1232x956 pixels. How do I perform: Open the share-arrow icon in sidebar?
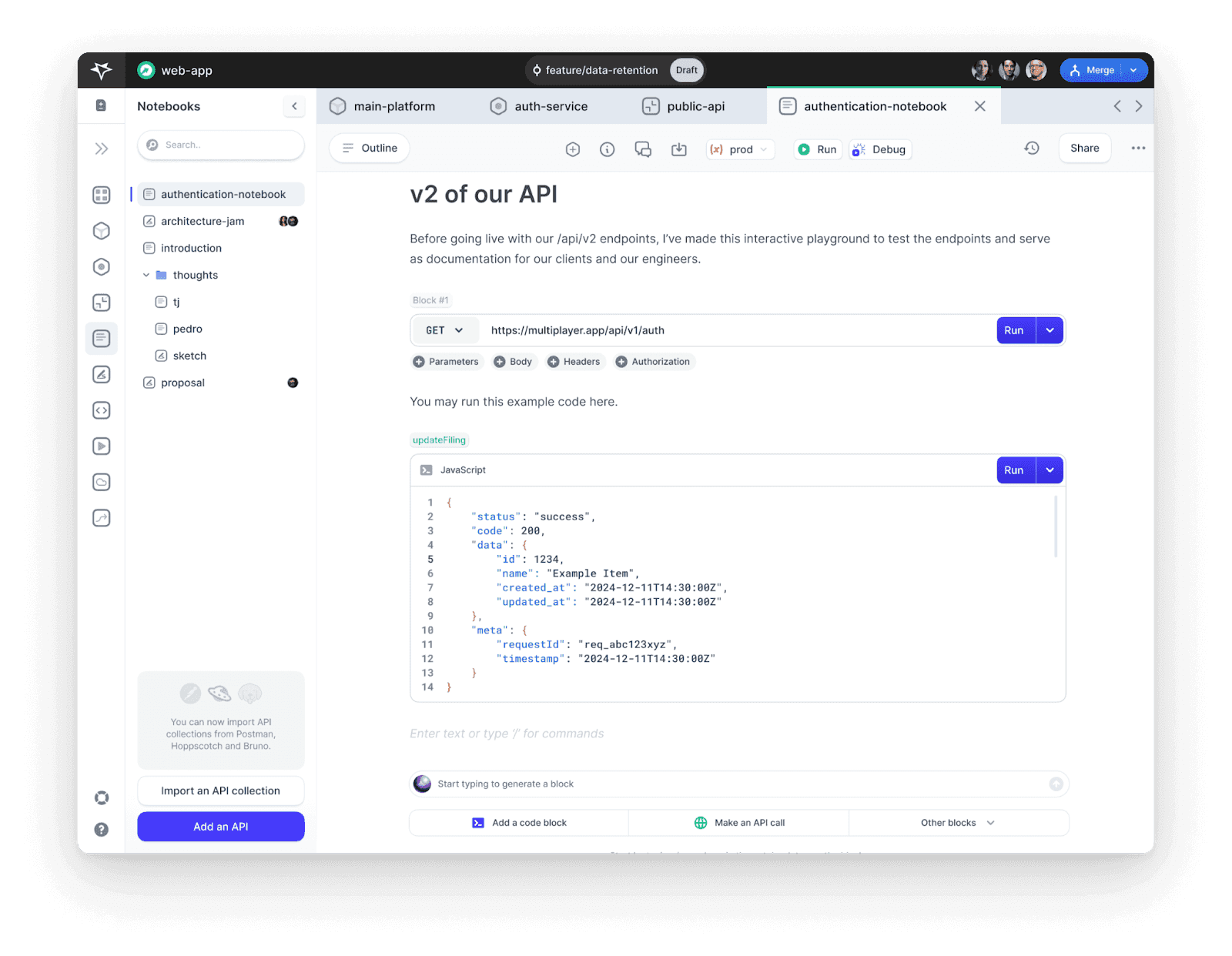click(x=101, y=518)
